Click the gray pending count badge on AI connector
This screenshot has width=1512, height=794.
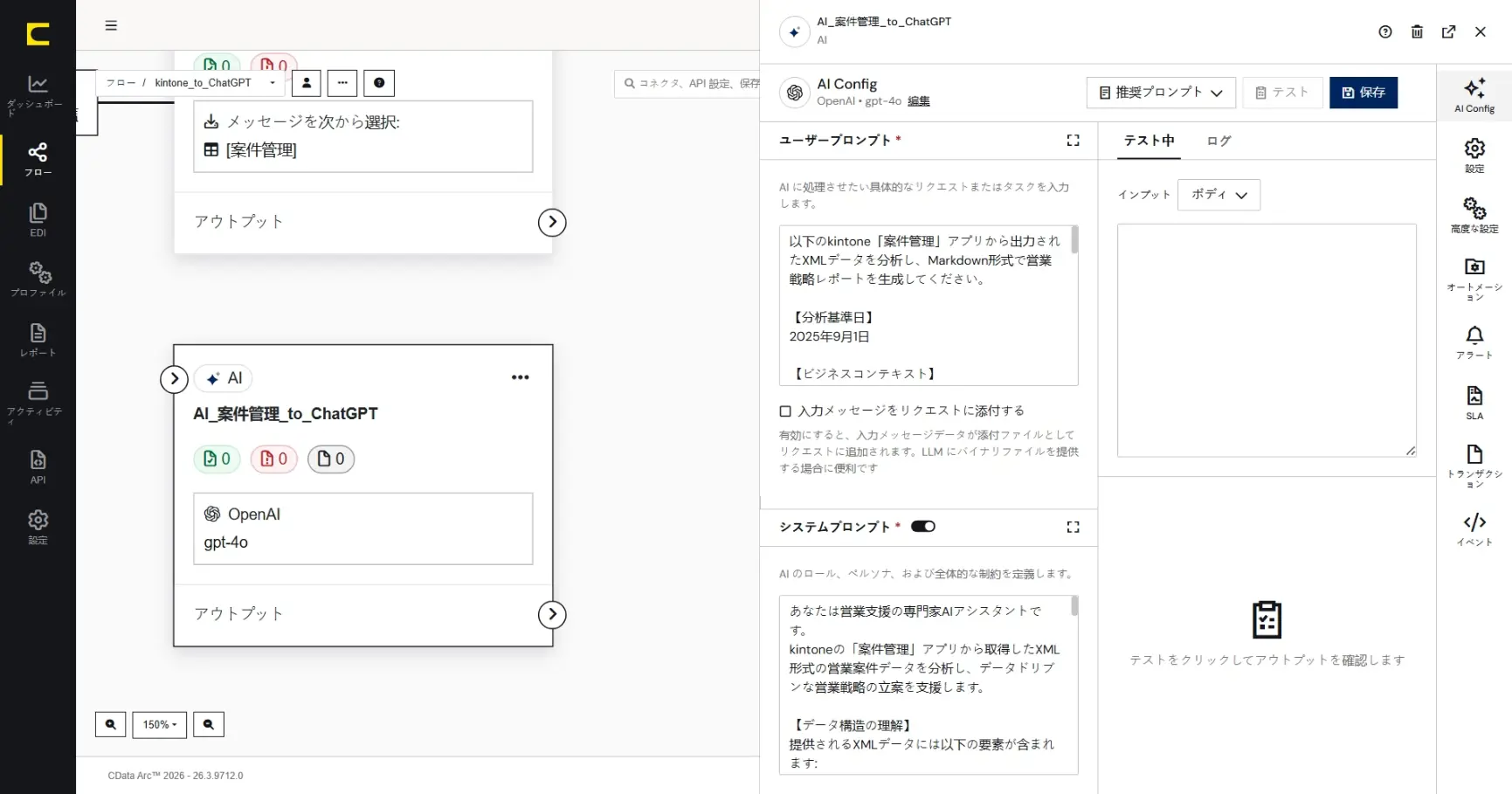click(x=331, y=459)
